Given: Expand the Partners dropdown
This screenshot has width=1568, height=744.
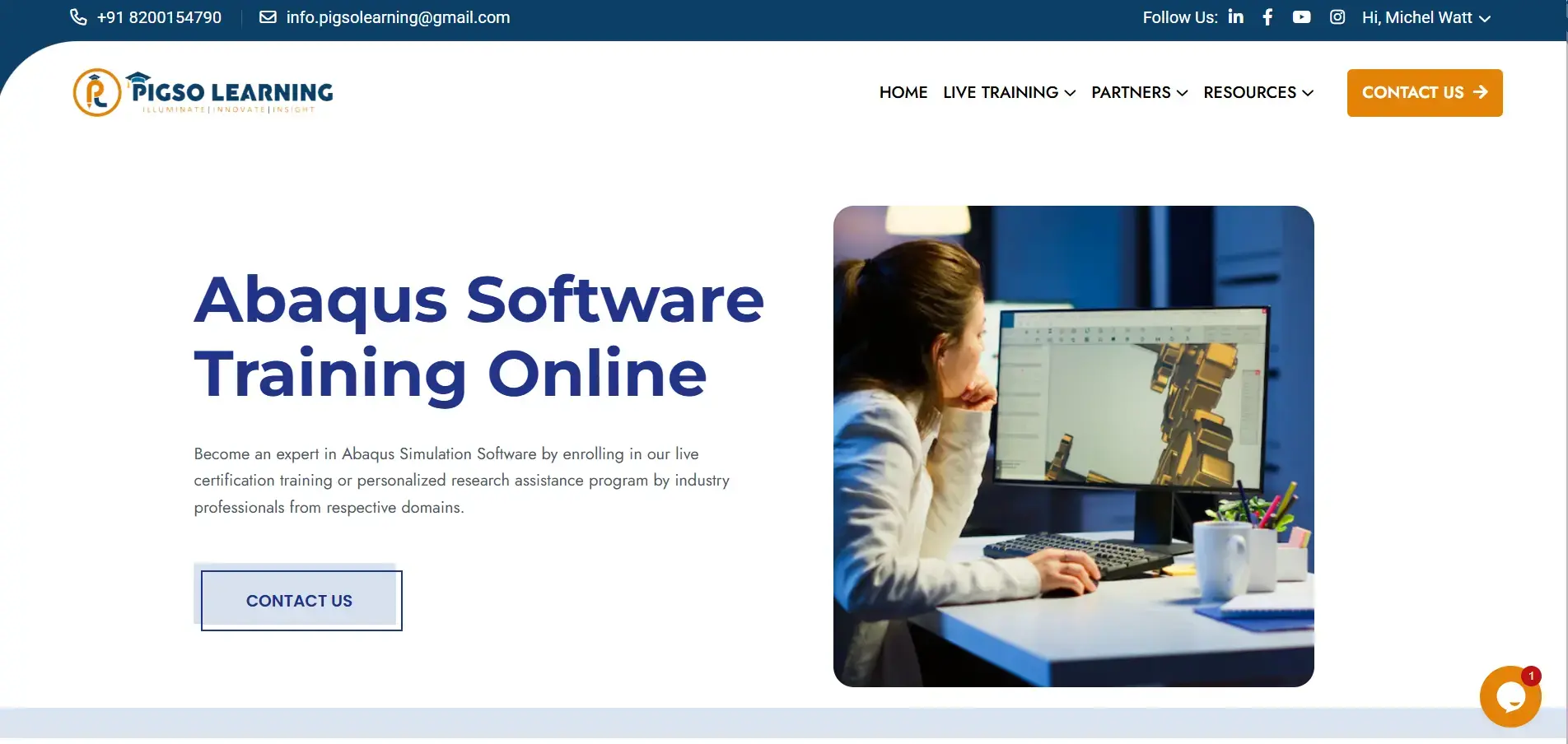Looking at the screenshot, I should pyautogui.click(x=1139, y=92).
